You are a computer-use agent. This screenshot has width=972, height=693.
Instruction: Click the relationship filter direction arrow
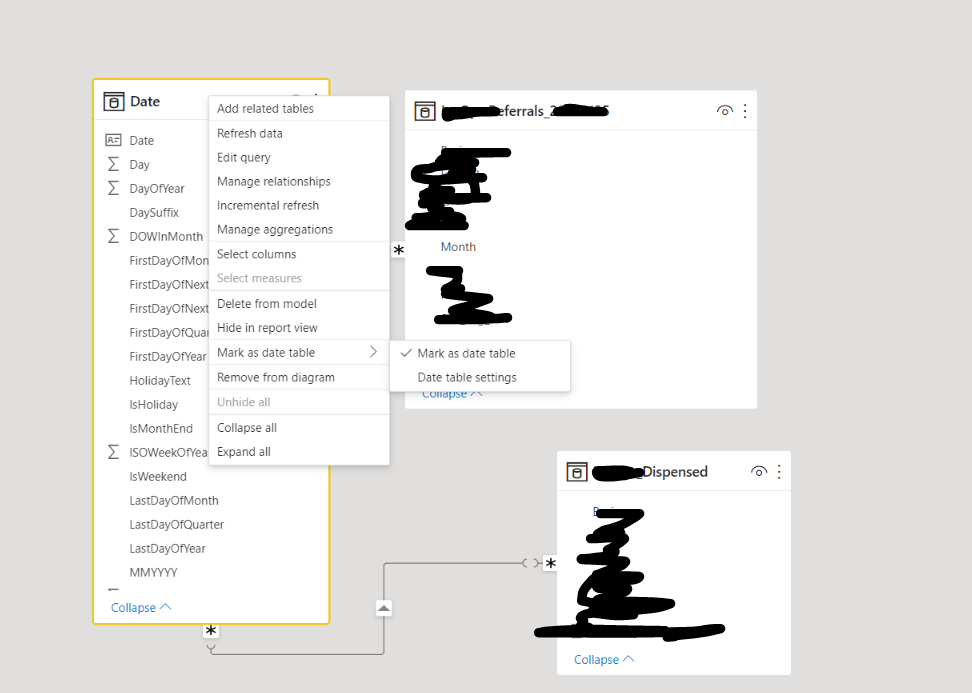pyautogui.click(x=384, y=608)
